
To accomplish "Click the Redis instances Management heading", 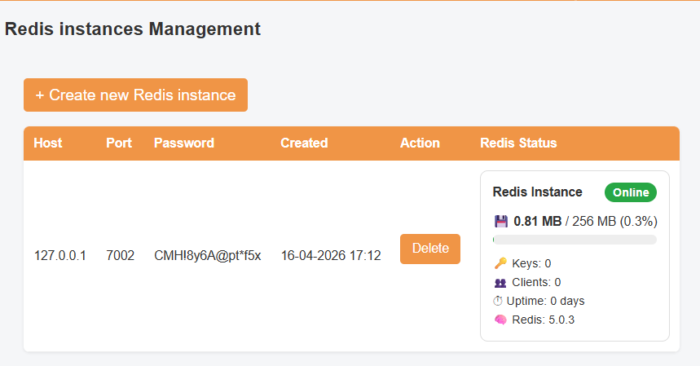I will (x=133, y=29).
